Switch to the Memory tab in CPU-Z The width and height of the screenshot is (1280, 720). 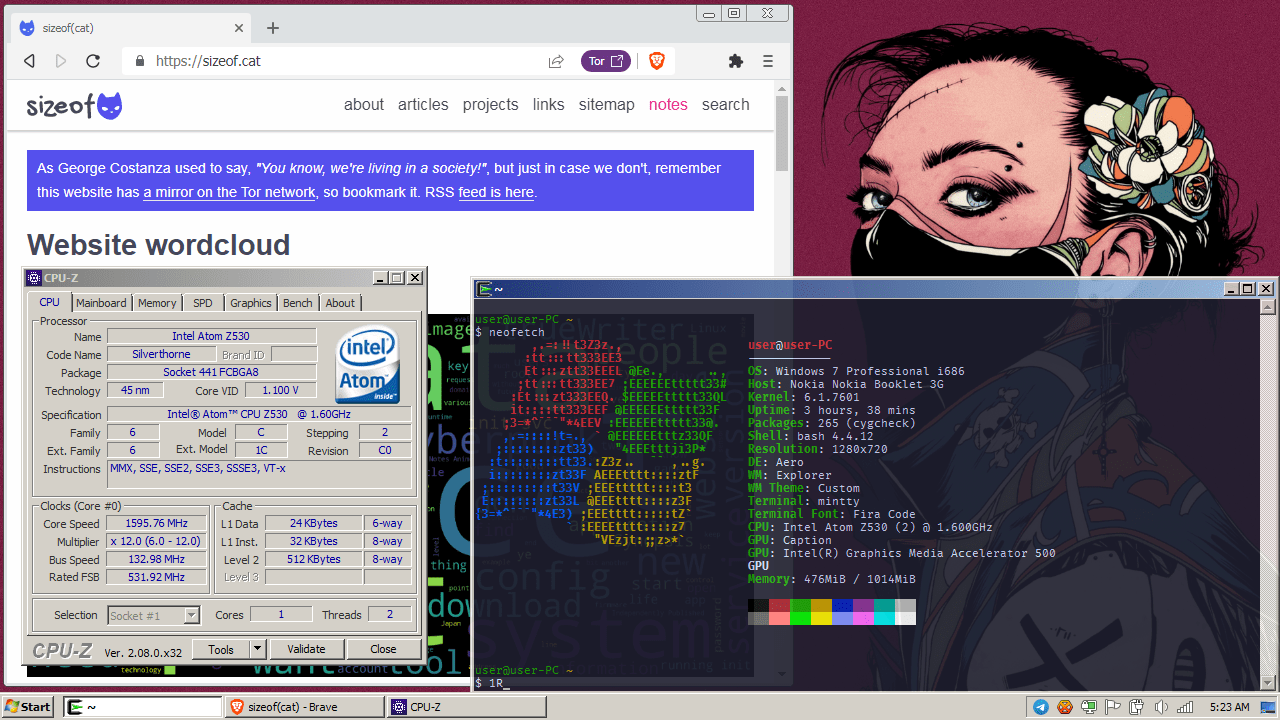point(157,303)
